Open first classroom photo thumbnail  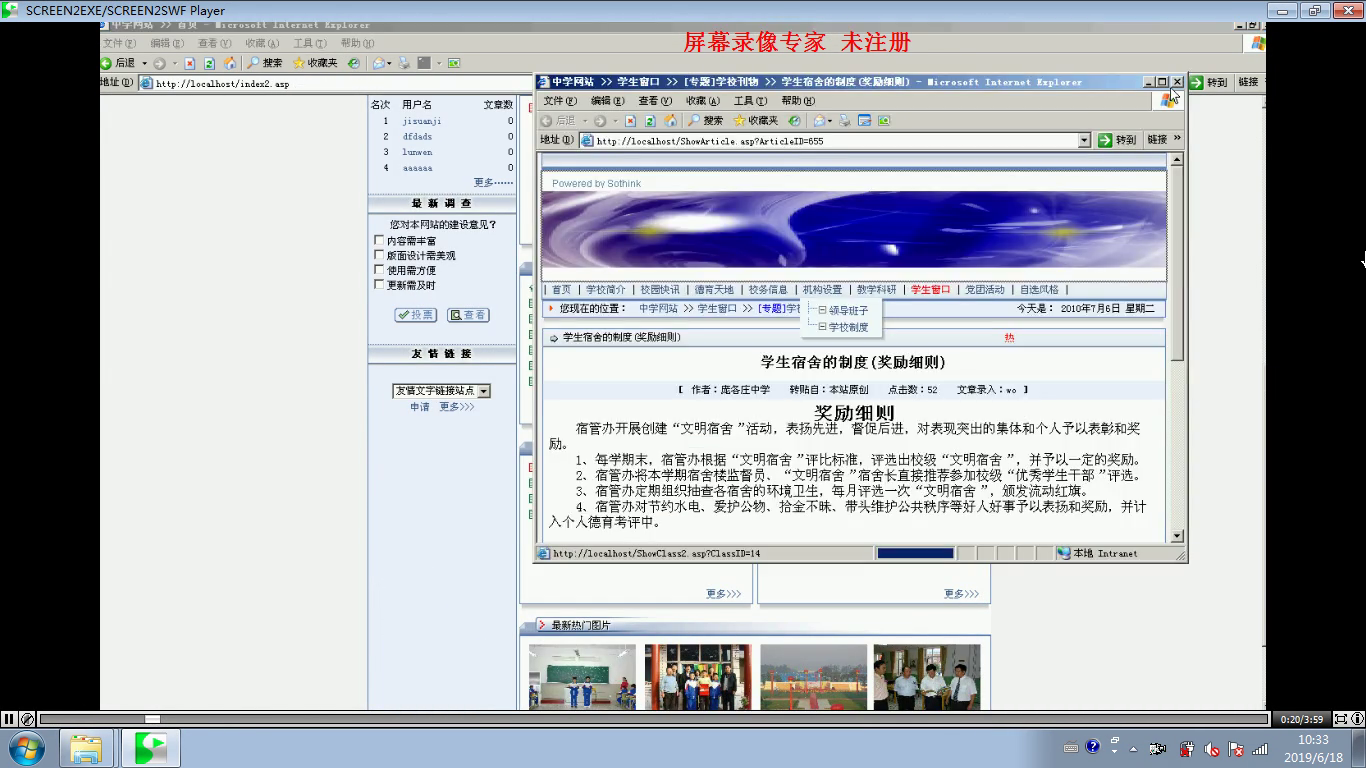click(582, 677)
